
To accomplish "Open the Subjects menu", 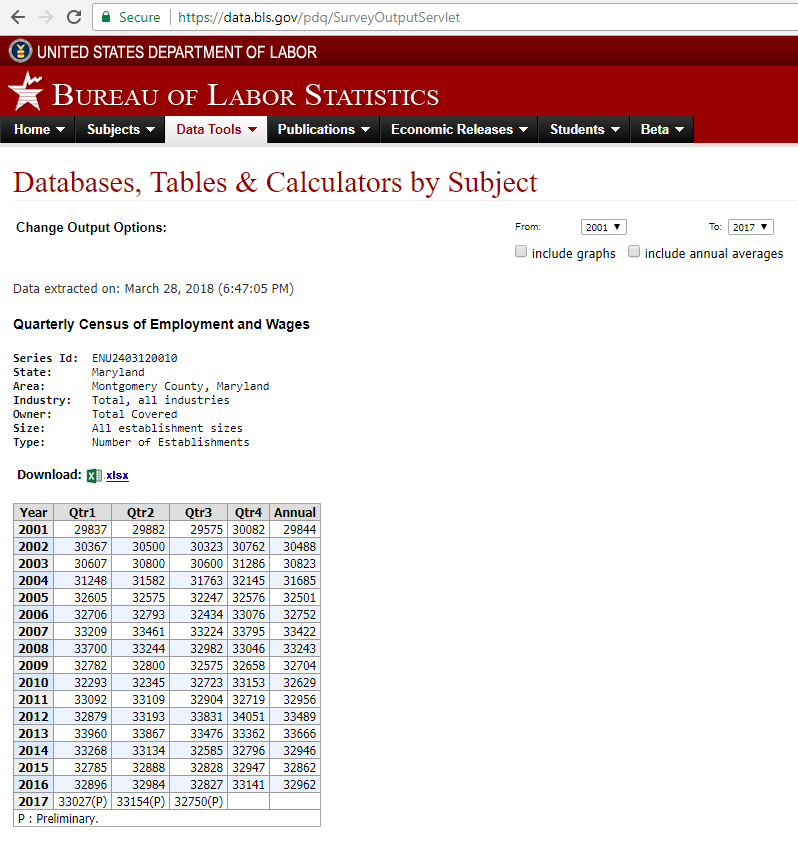I will [120, 129].
